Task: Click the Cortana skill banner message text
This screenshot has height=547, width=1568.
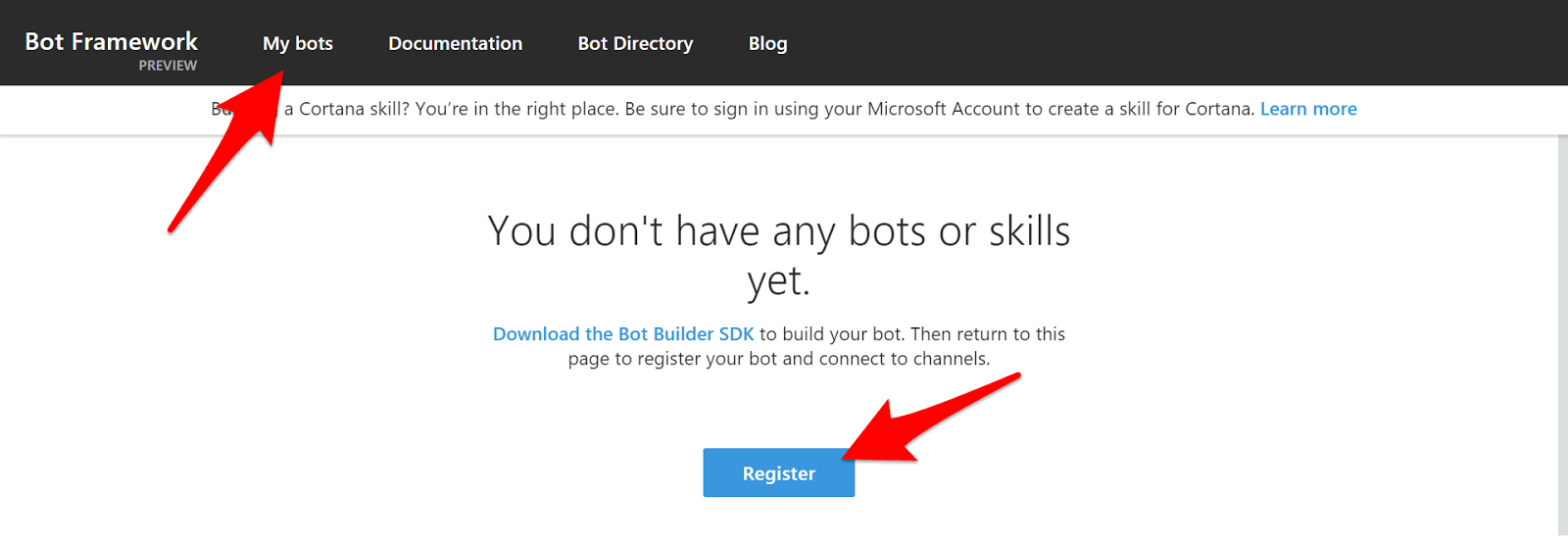Action: [686, 109]
